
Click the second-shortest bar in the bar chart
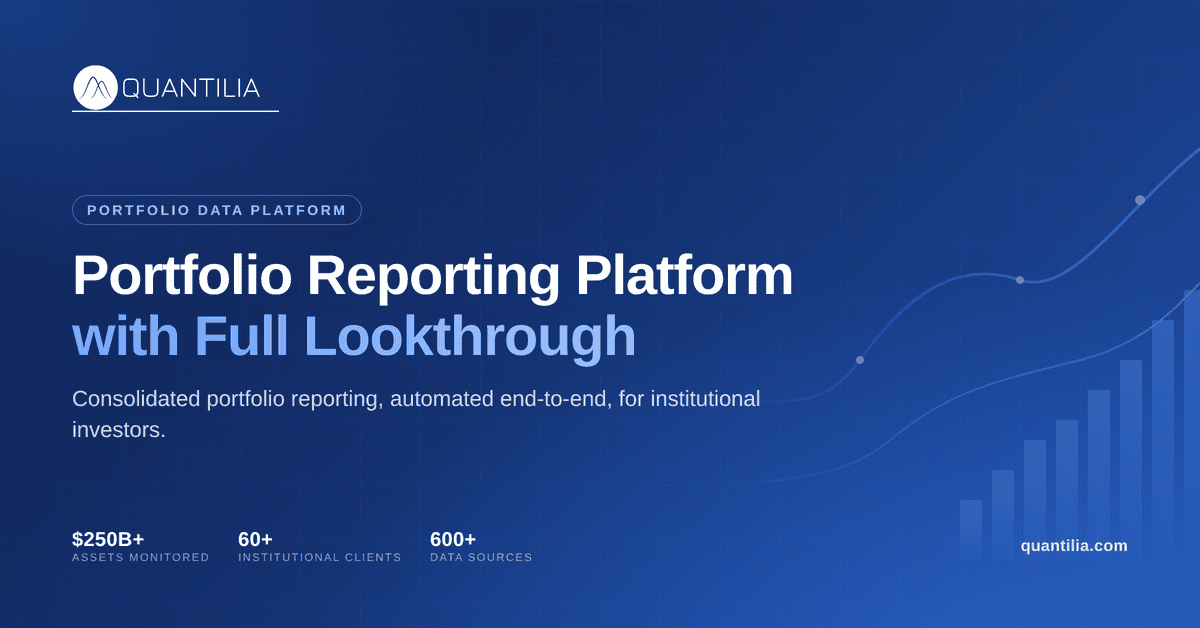click(x=1002, y=515)
